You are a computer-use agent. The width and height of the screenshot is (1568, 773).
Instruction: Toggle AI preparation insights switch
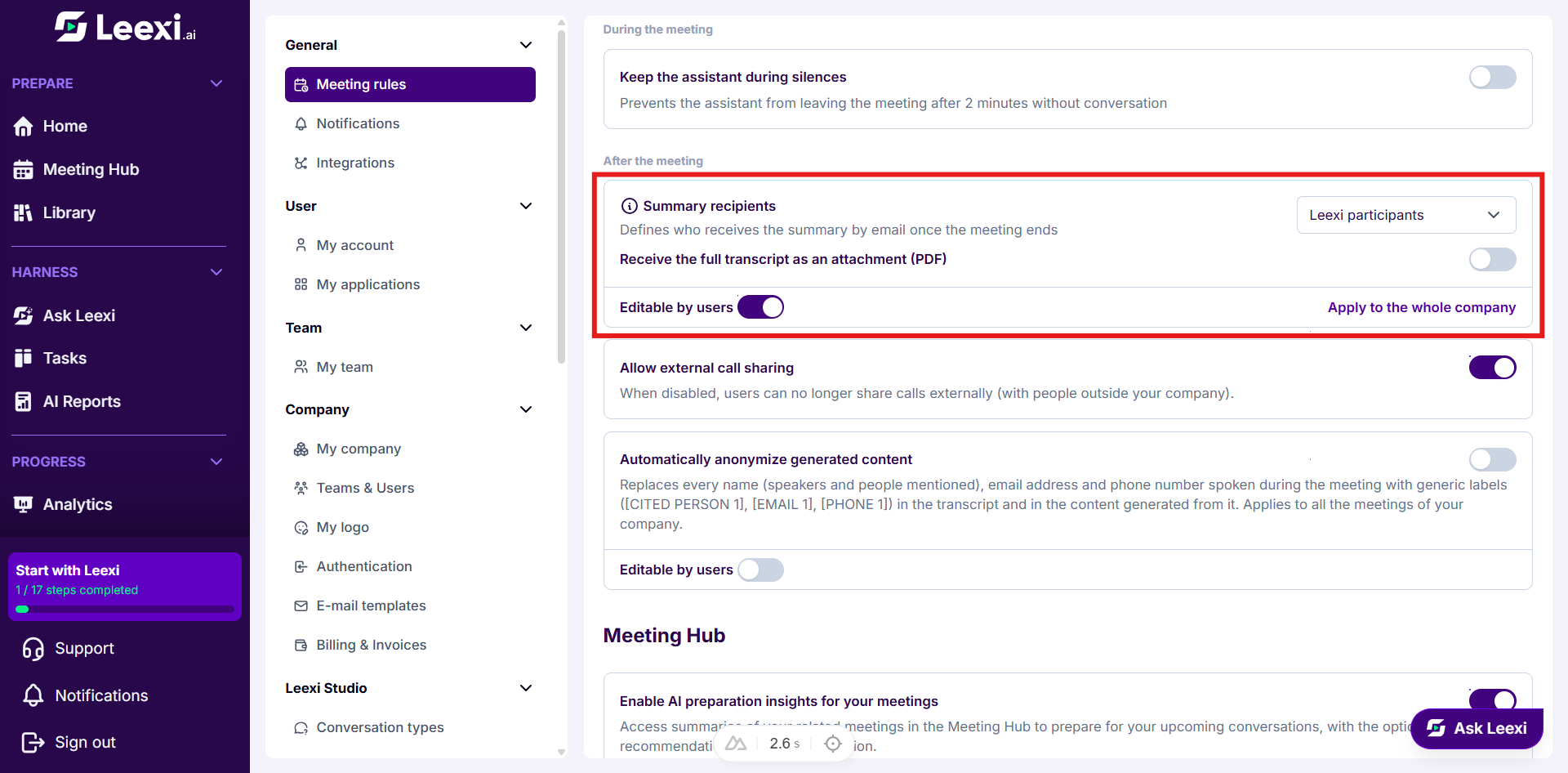tap(1492, 700)
